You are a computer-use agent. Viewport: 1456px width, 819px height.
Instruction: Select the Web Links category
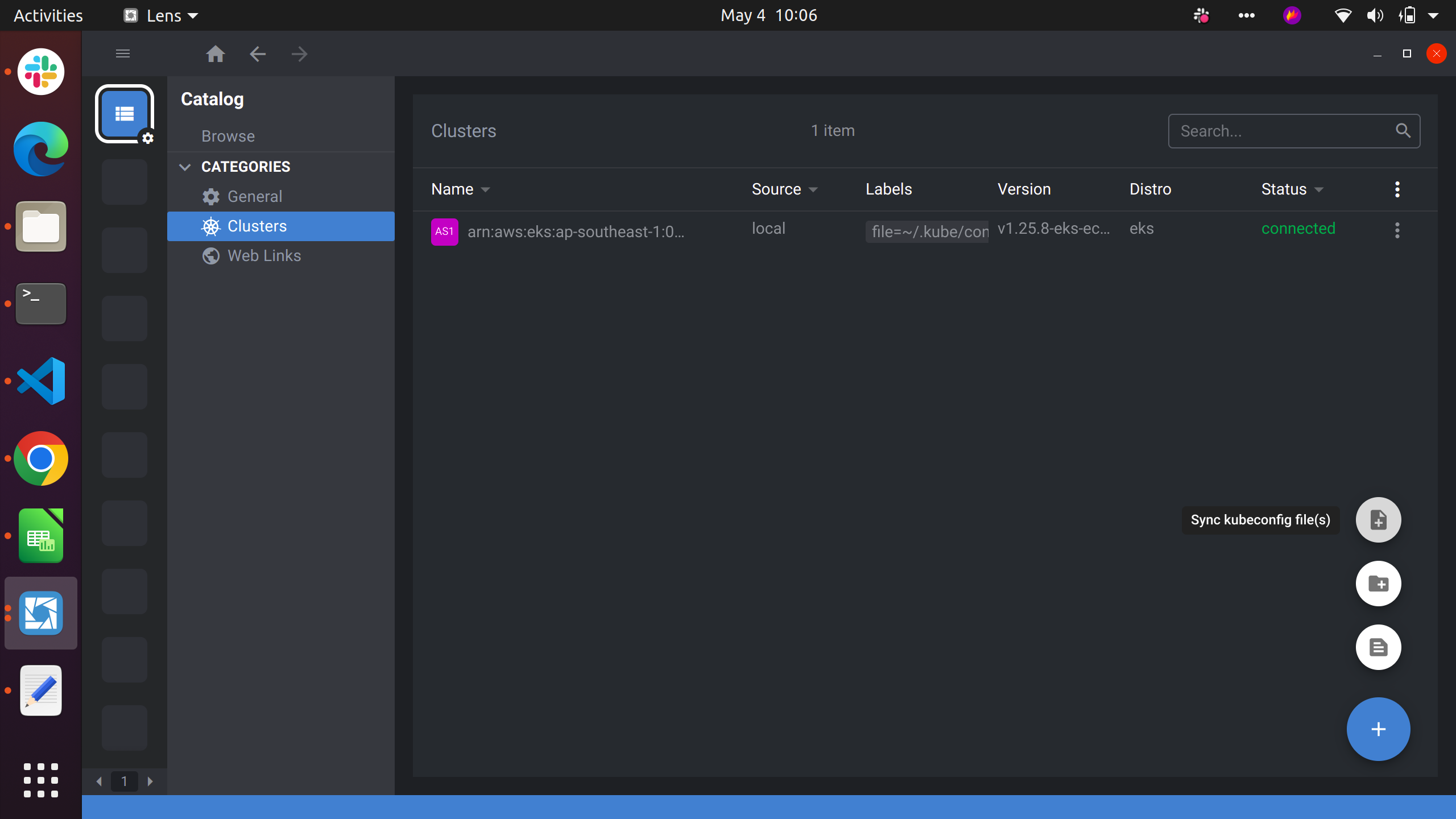pos(264,256)
